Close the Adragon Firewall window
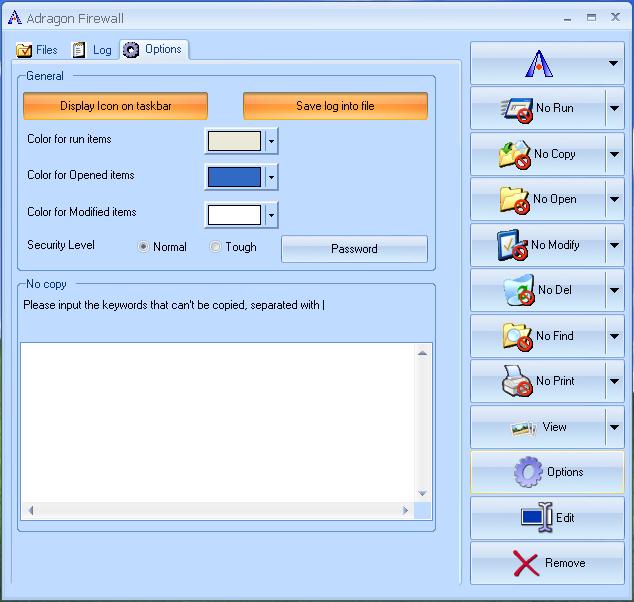The width and height of the screenshot is (634, 602). (615, 17)
